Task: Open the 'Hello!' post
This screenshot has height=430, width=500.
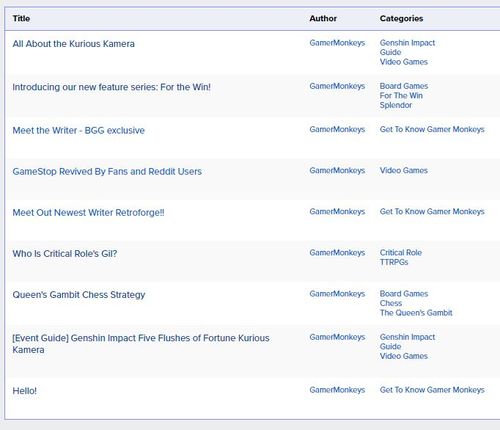Action: tap(25, 391)
